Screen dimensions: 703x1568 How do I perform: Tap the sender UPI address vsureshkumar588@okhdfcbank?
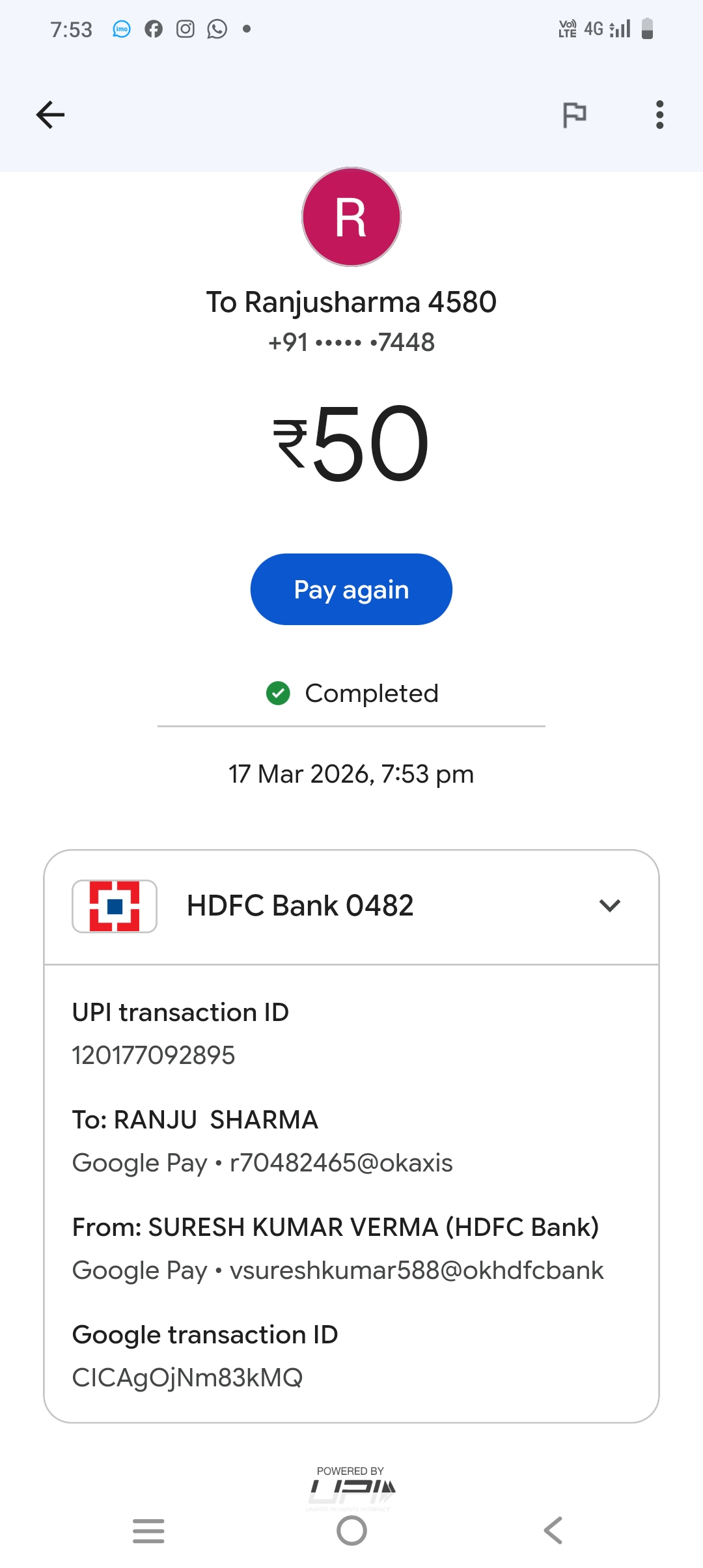click(417, 1270)
